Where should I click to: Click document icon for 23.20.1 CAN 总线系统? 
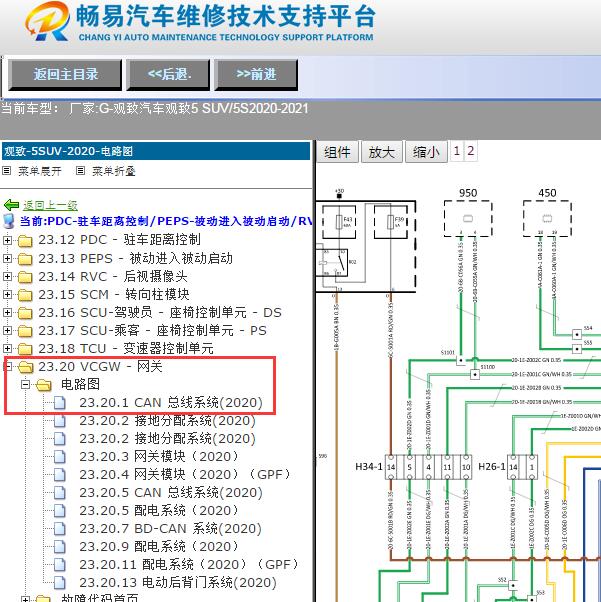pyautogui.click(x=60, y=403)
